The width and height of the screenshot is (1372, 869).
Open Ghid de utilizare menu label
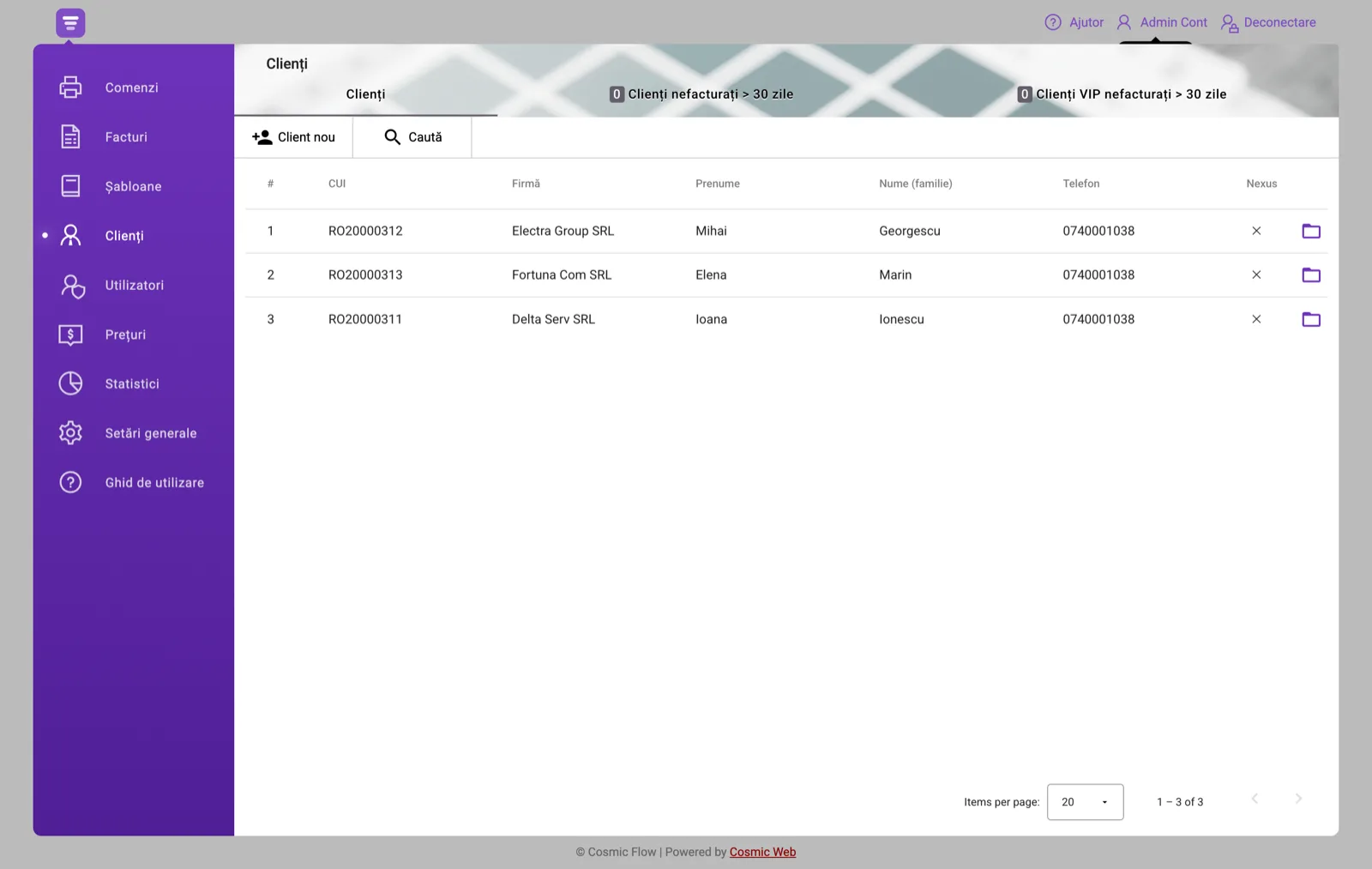pos(154,482)
